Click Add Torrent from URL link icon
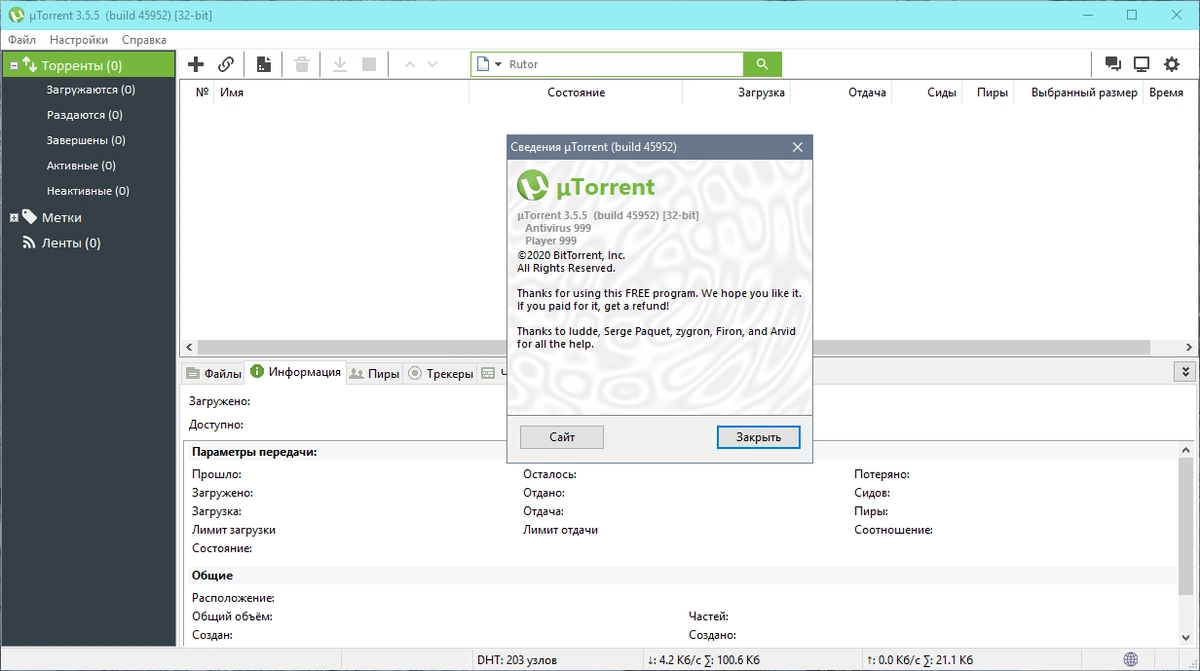This screenshot has width=1200, height=671. [226, 64]
